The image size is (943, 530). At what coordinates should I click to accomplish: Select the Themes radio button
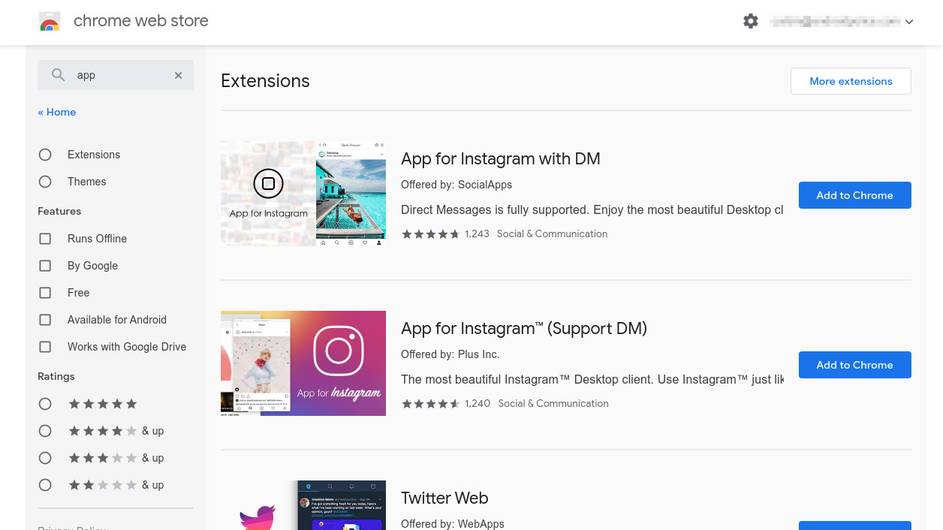click(x=45, y=182)
